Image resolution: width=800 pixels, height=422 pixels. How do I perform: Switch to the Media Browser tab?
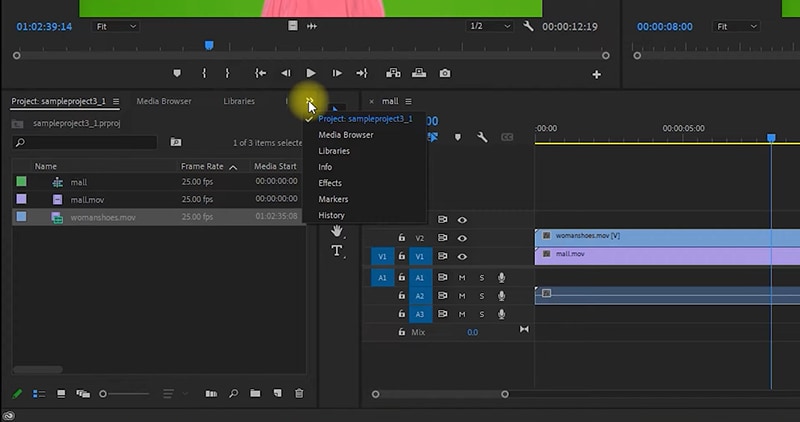click(x=164, y=101)
